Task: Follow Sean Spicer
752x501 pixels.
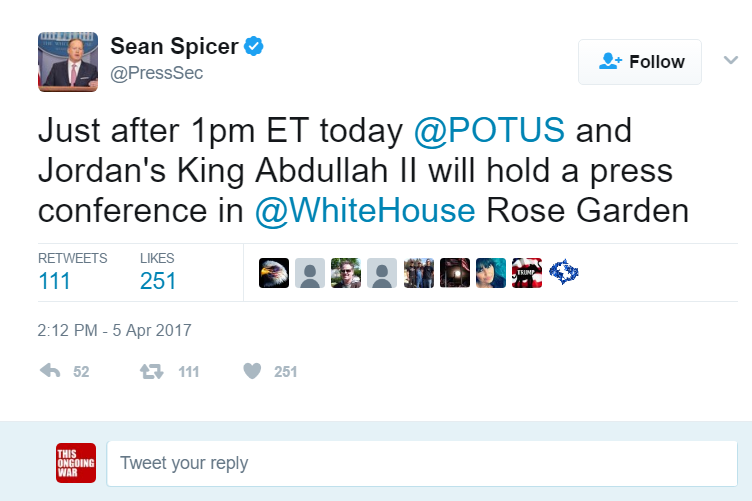Action: pyautogui.click(x=641, y=62)
